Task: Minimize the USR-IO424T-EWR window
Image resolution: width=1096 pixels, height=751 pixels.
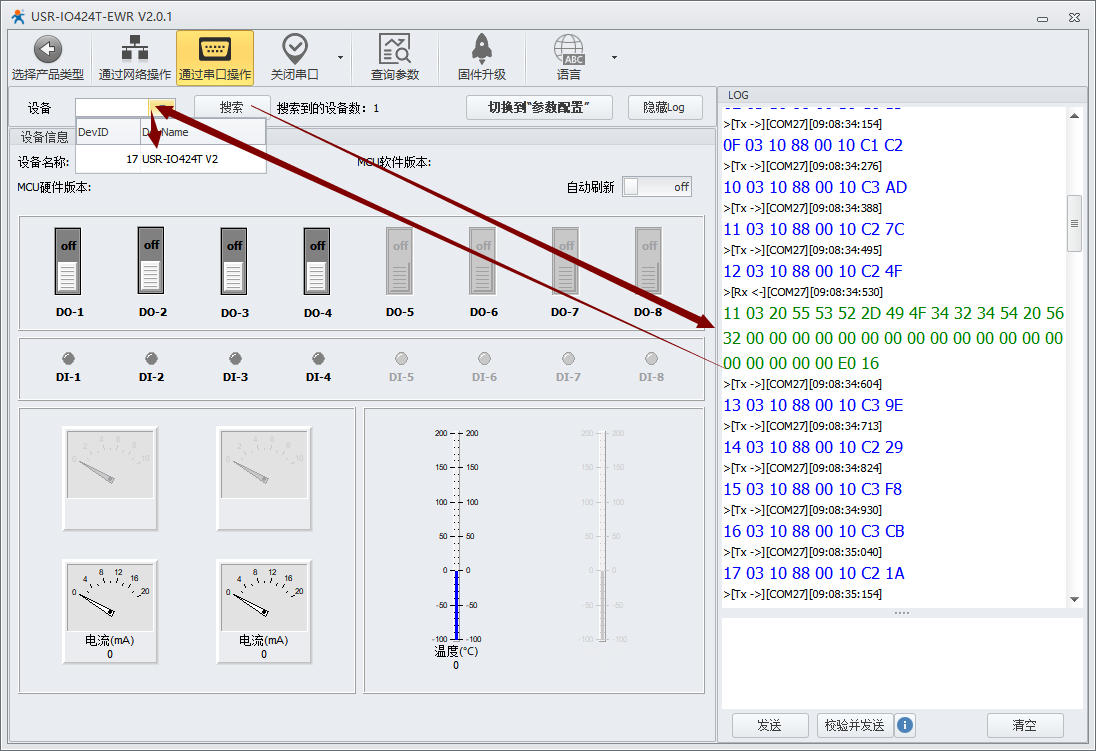Action: click(1042, 18)
